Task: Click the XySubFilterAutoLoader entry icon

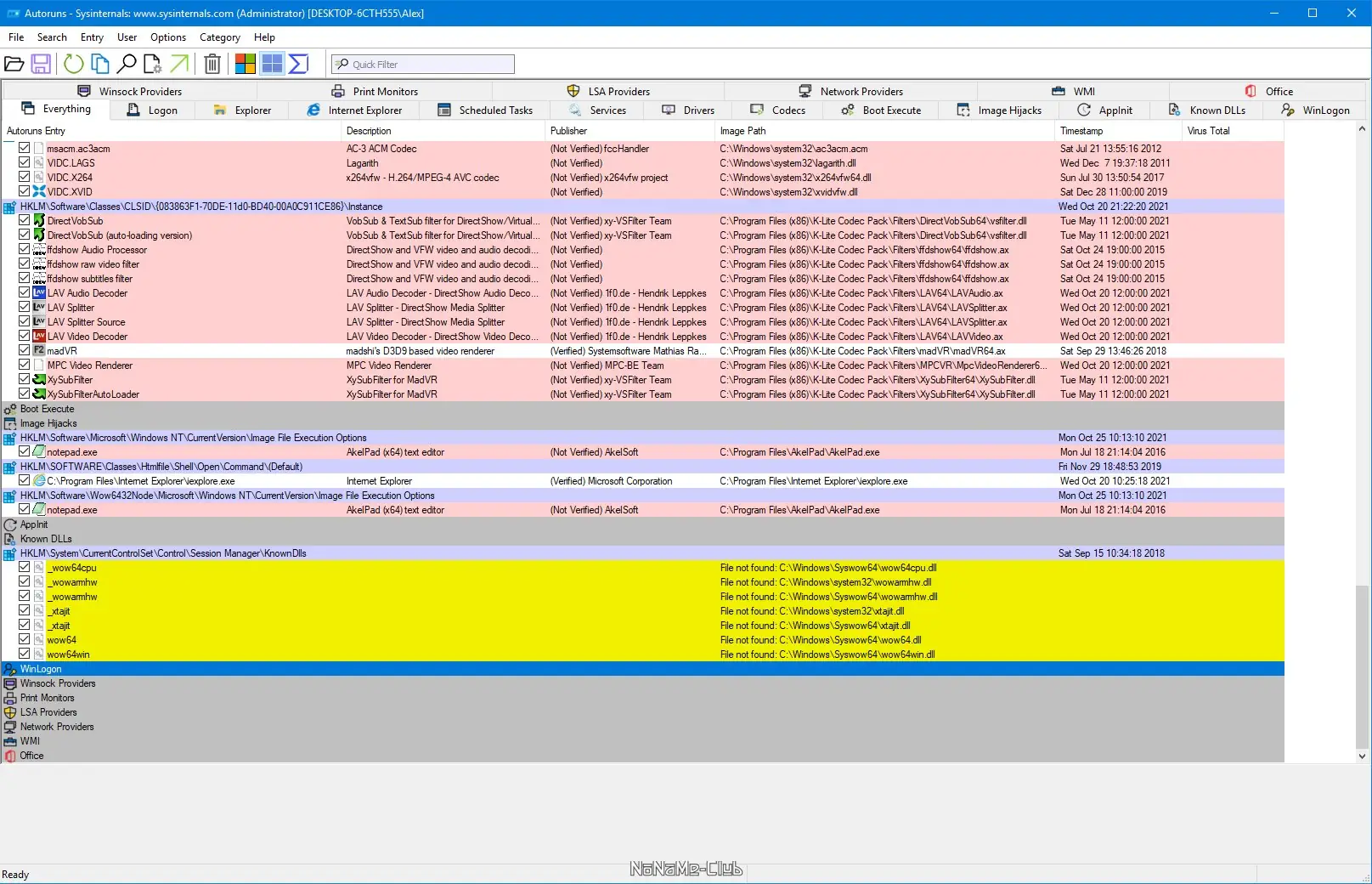Action: 39,394
